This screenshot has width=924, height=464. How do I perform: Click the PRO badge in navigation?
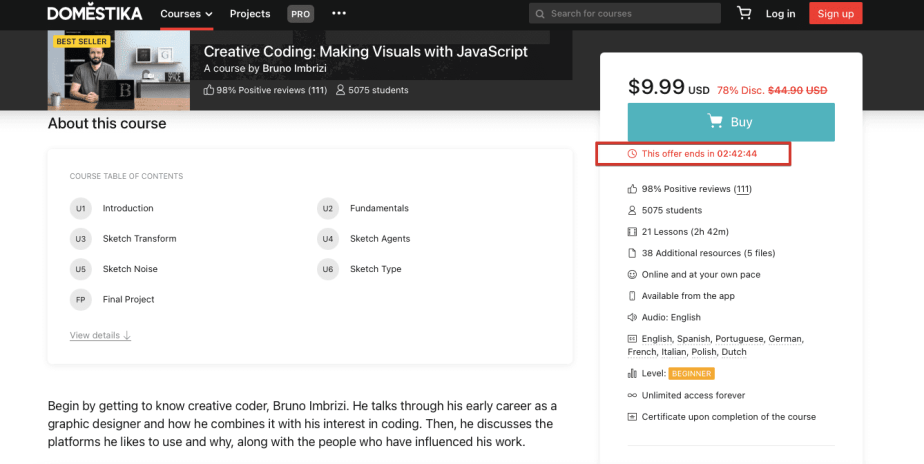pyautogui.click(x=300, y=14)
